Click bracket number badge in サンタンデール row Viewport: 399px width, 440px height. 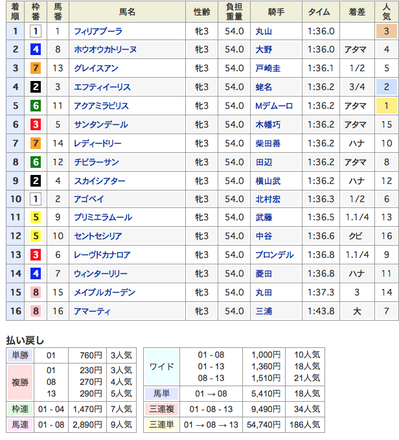click(x=36, y=125)
